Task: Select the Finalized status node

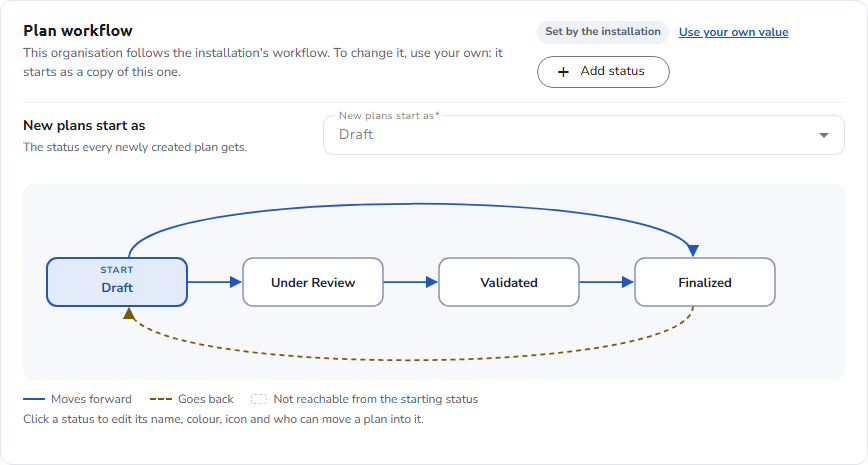Action: click(705, 282)
